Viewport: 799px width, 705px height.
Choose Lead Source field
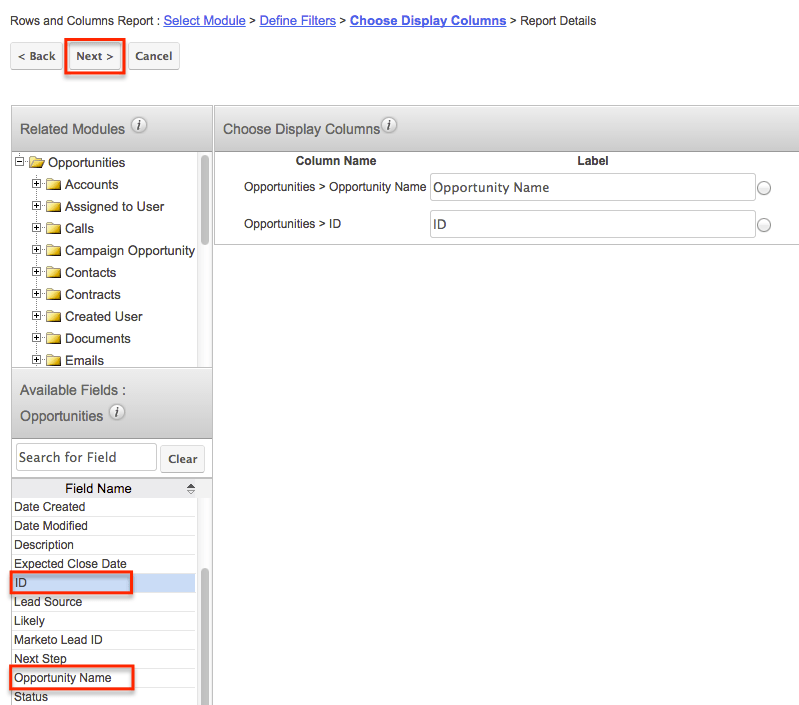103,602
